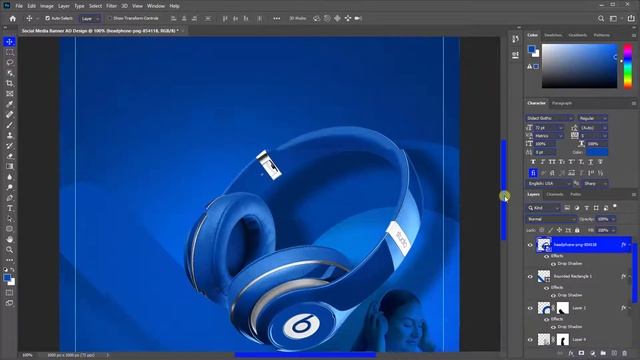The height and width of the screenshot is (360, 640).
Task: Create a new group folder icon
Action: 603,353
